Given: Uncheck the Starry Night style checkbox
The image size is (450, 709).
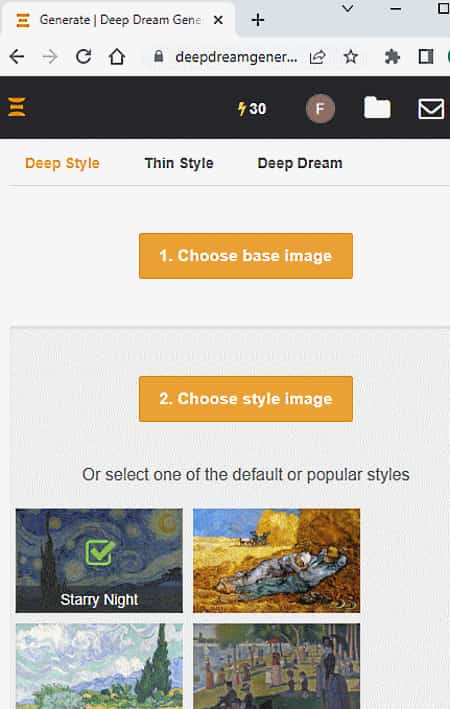Looking at the screenshot, I should (99, 553).
